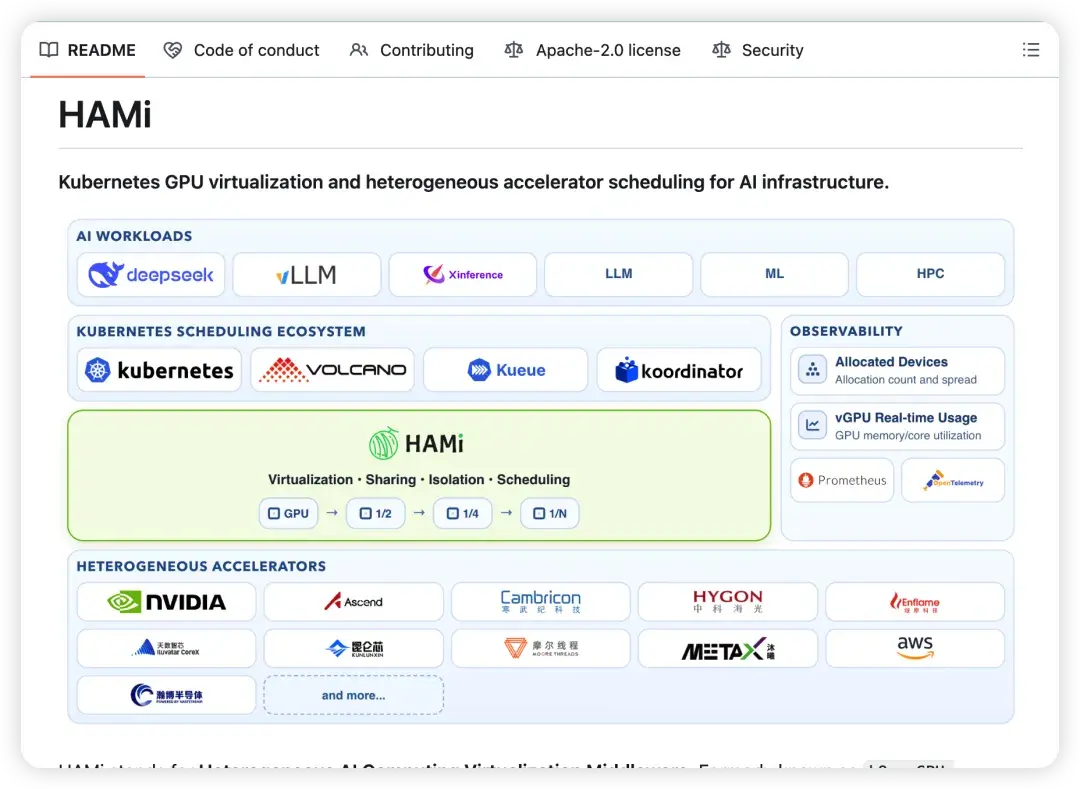The width and height of the screenshot is (1080, 789).
Task: Click the aws logo
Action: pos(915,649)
